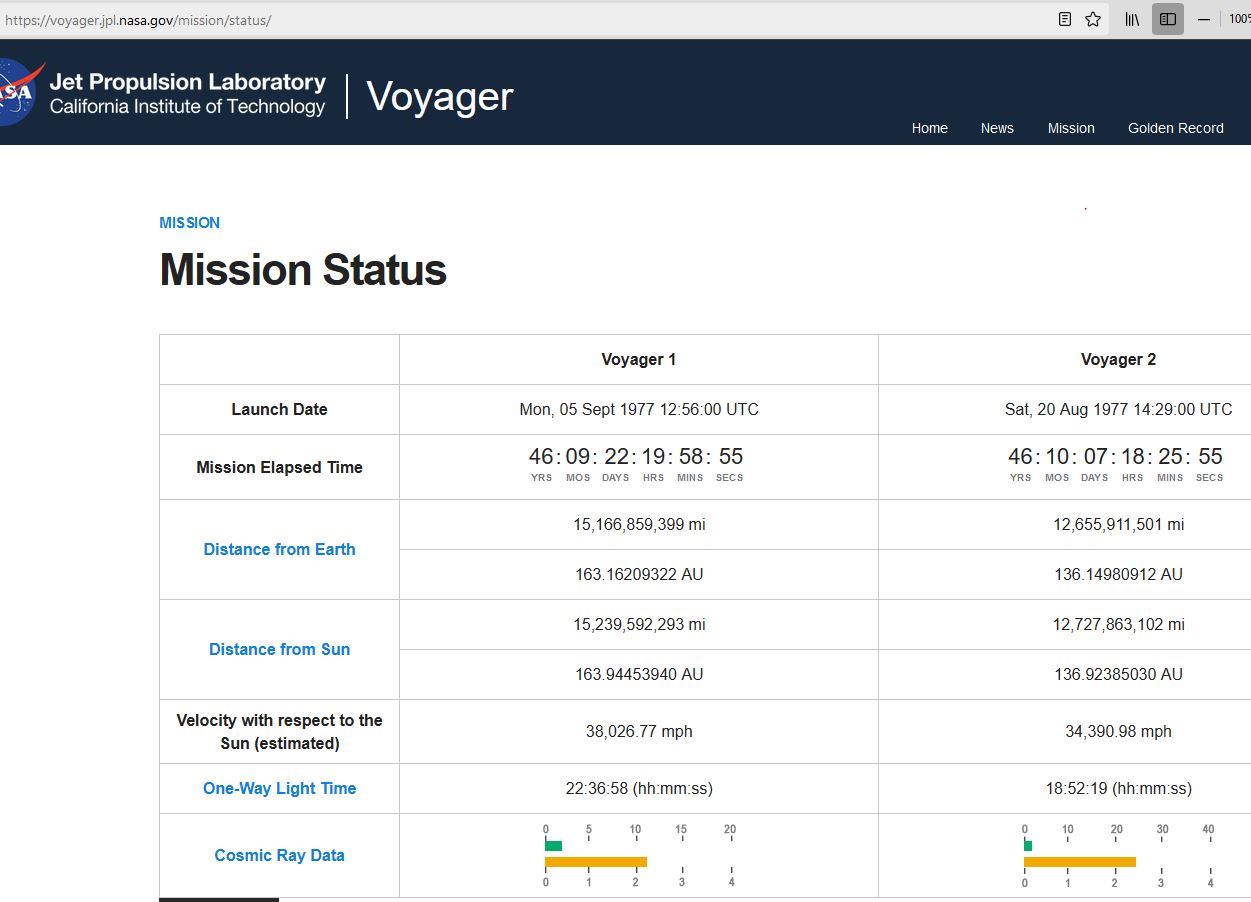Viewport: 1251px width, 902px height.
Task: Open the Distance from Earth link
Action: click(x=279, y=549)
